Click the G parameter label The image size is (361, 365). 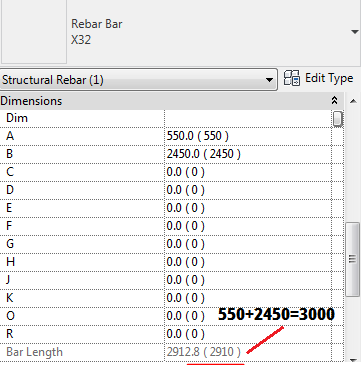coord(10,244)
